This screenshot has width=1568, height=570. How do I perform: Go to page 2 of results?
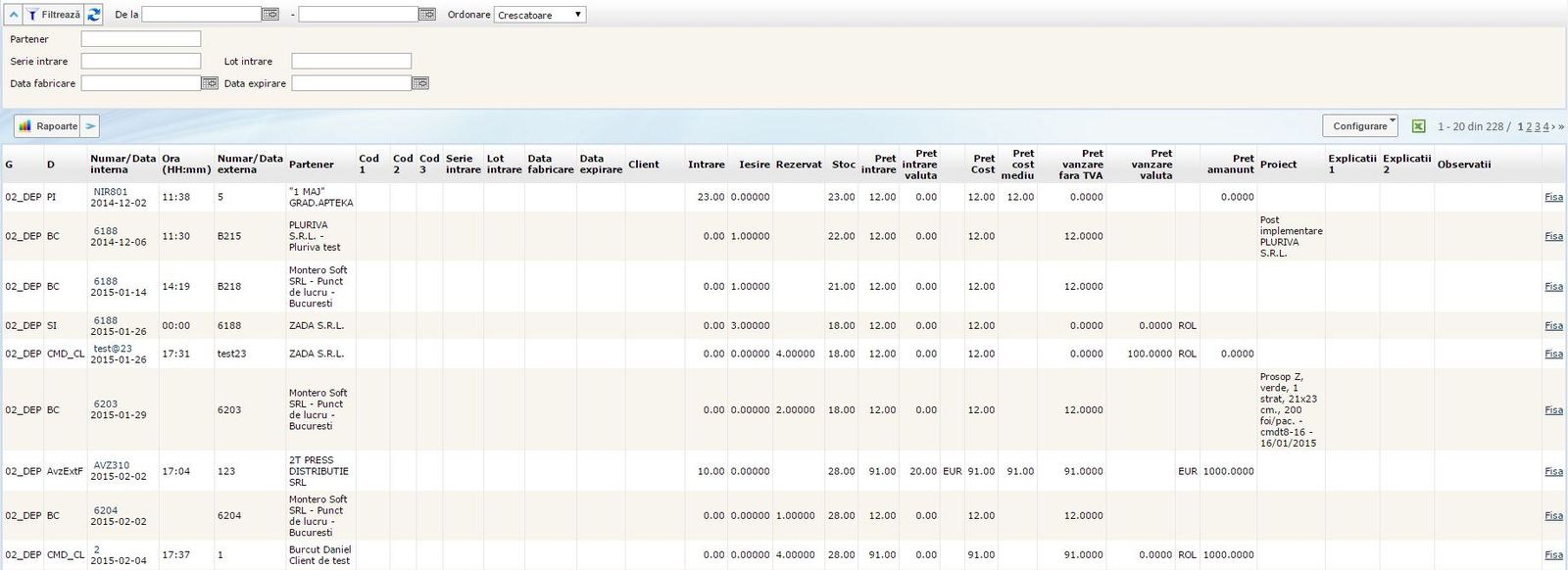pyautogui.click(x=1529, y=126)
